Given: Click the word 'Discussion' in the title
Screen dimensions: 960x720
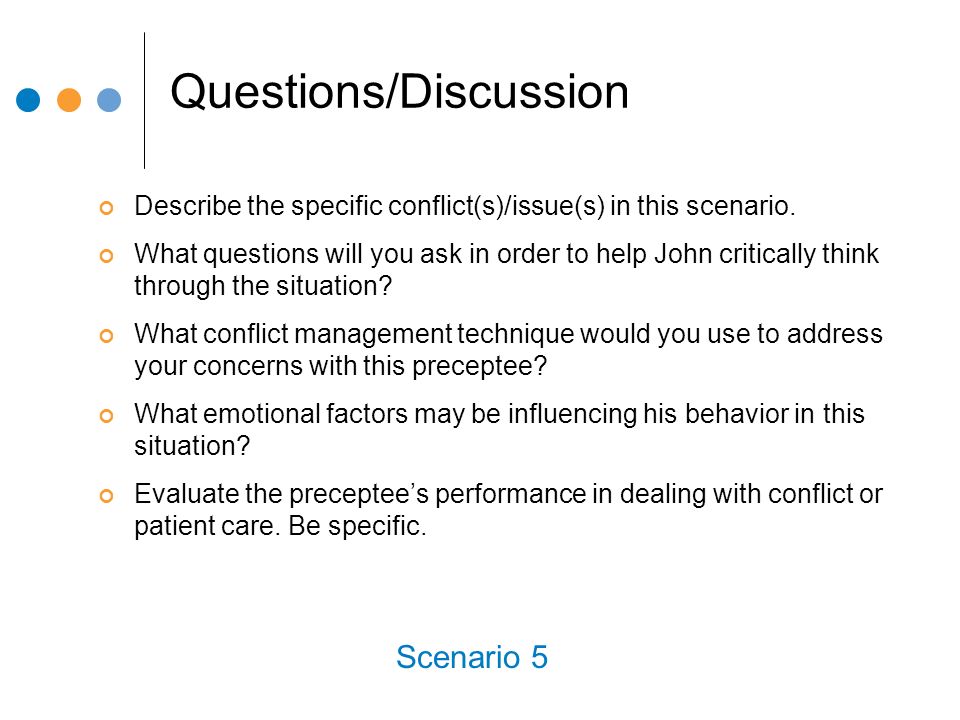Looking at the screenshot, I should coord(514,92).
